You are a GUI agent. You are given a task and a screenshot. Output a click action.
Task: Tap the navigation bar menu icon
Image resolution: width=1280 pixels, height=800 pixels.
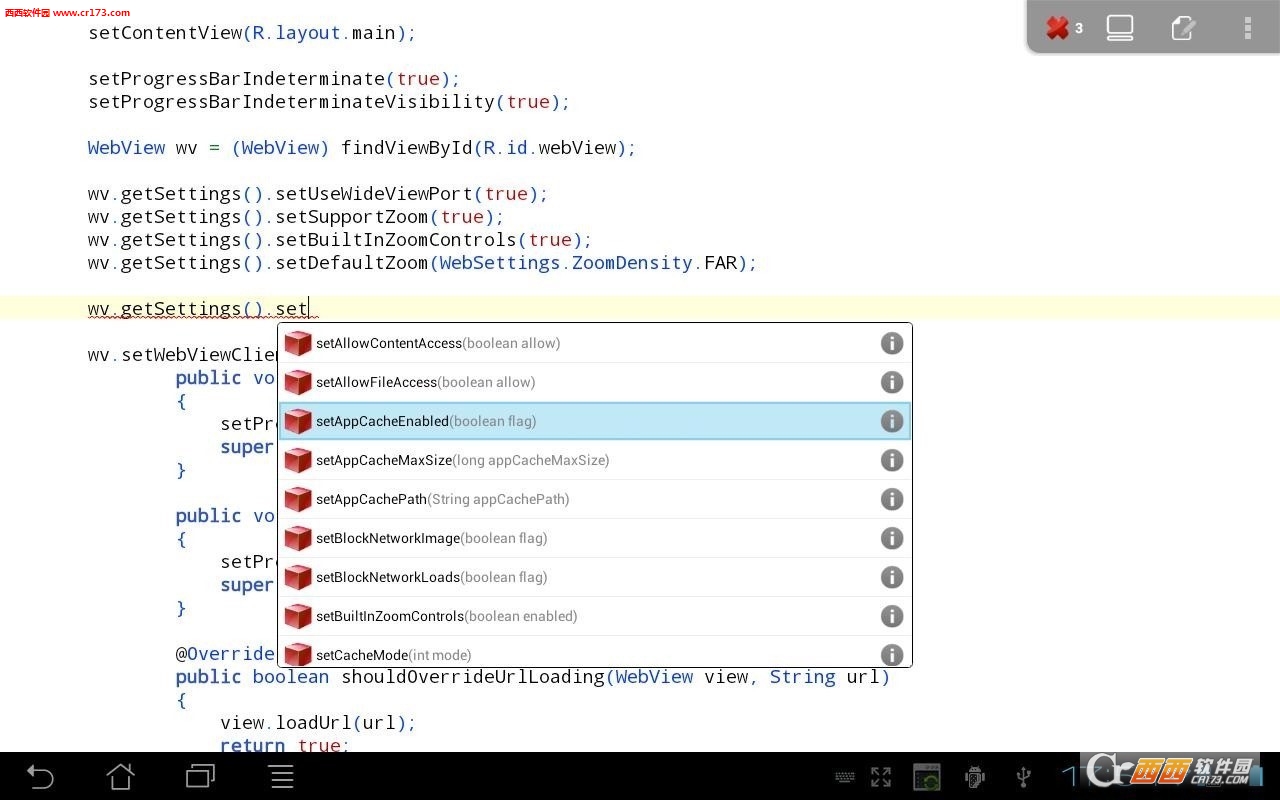tap(282, 776)
